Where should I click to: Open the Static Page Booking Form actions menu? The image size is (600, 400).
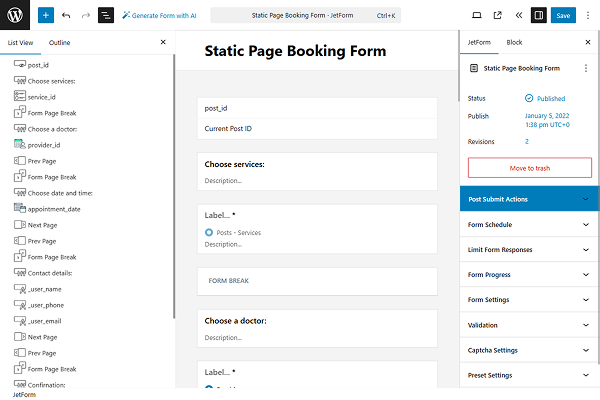click(585, 68)
